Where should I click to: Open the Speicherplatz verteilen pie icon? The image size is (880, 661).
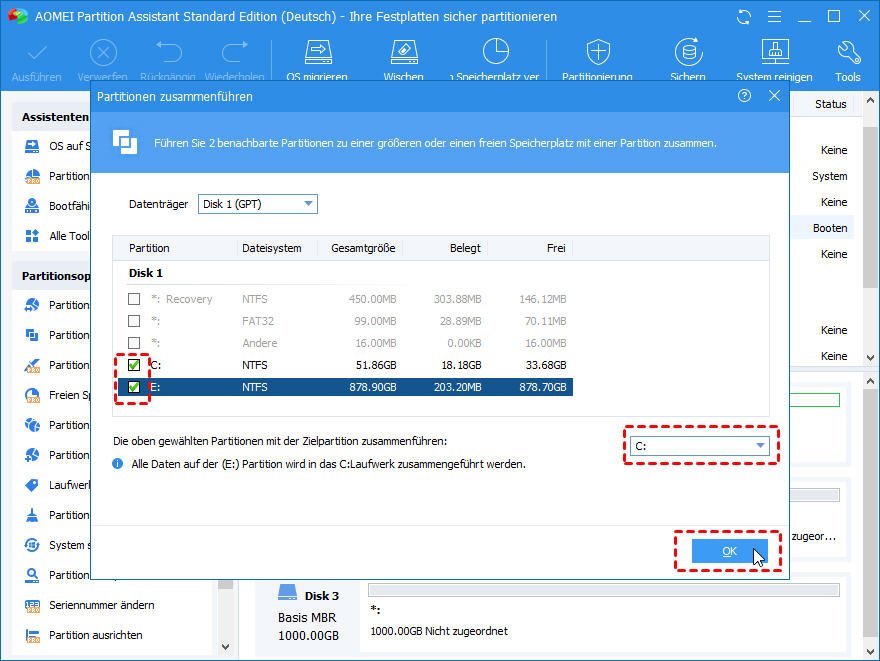pos(496,52)
